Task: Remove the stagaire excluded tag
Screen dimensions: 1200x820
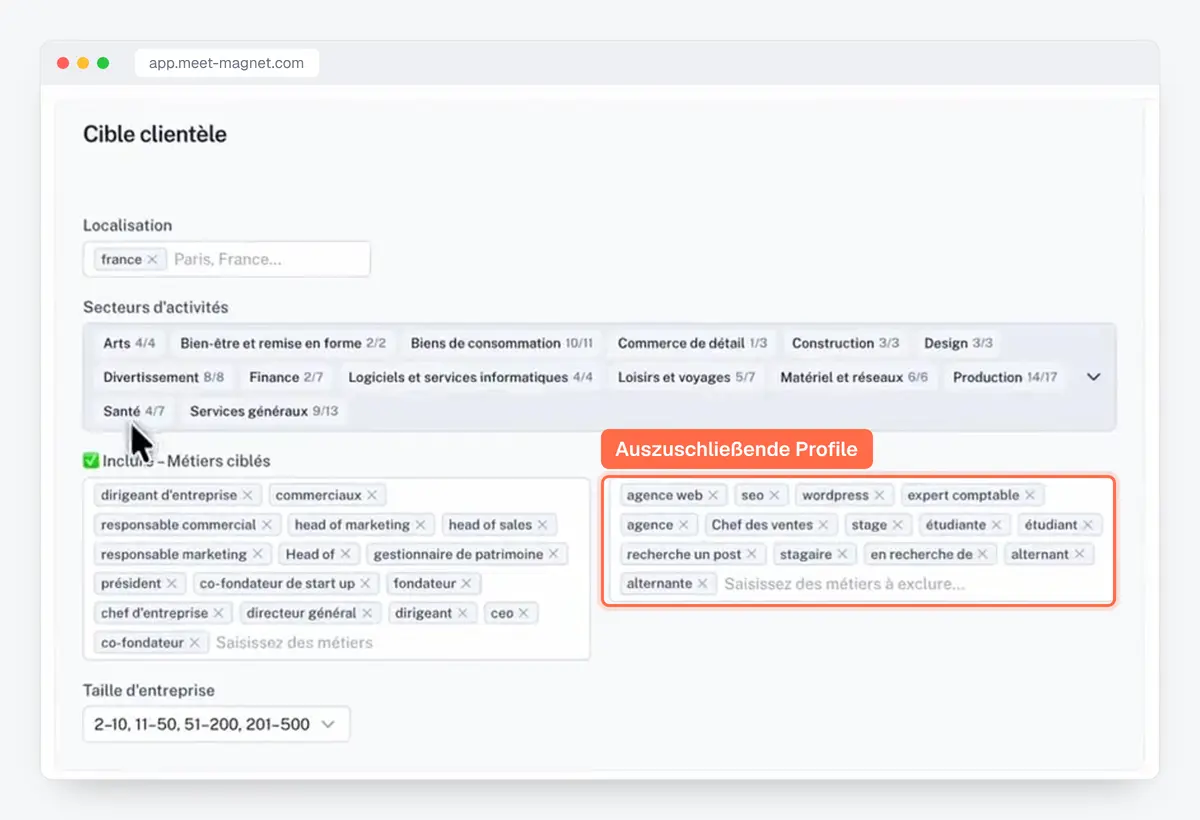Action: click(x=842, y=554)
